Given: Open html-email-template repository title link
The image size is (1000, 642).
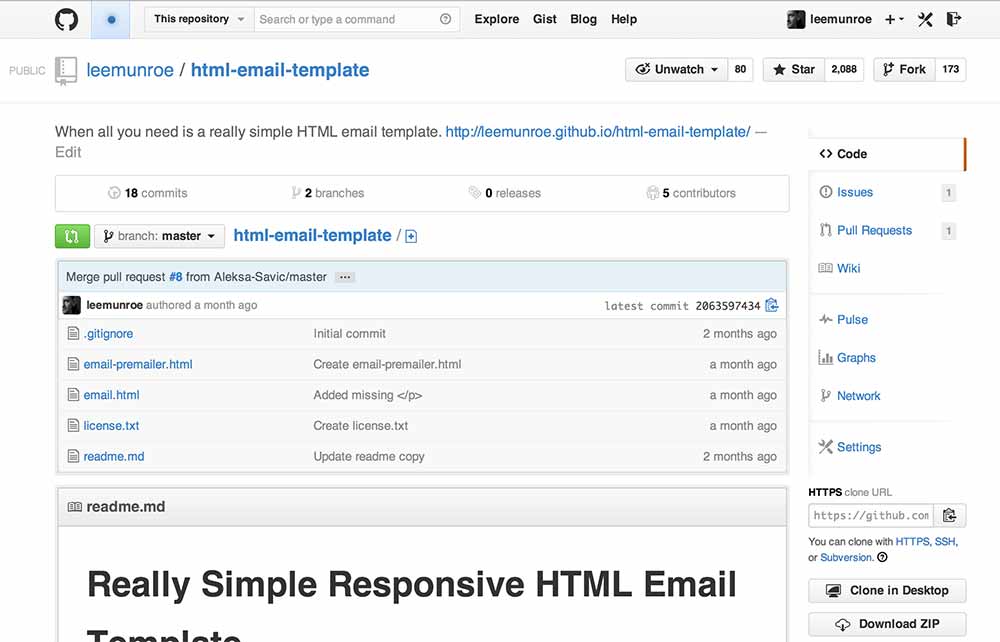Looking at the screenshot, I should pyautogui.click(x=280, y=70).
